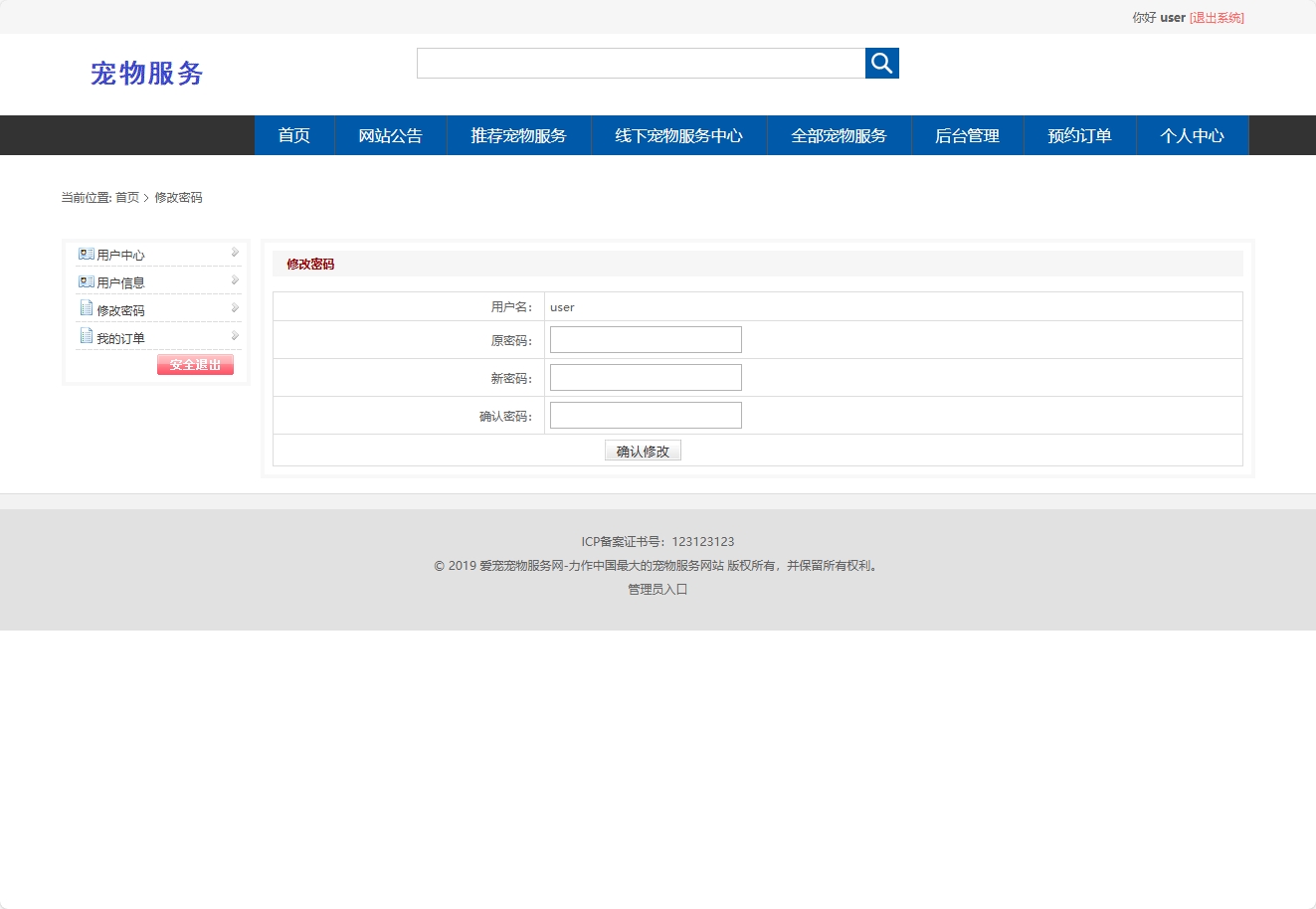The image size is (1316, 909).
Task: Click the magnifying glass search icon
Action: [x=880, y=63]
